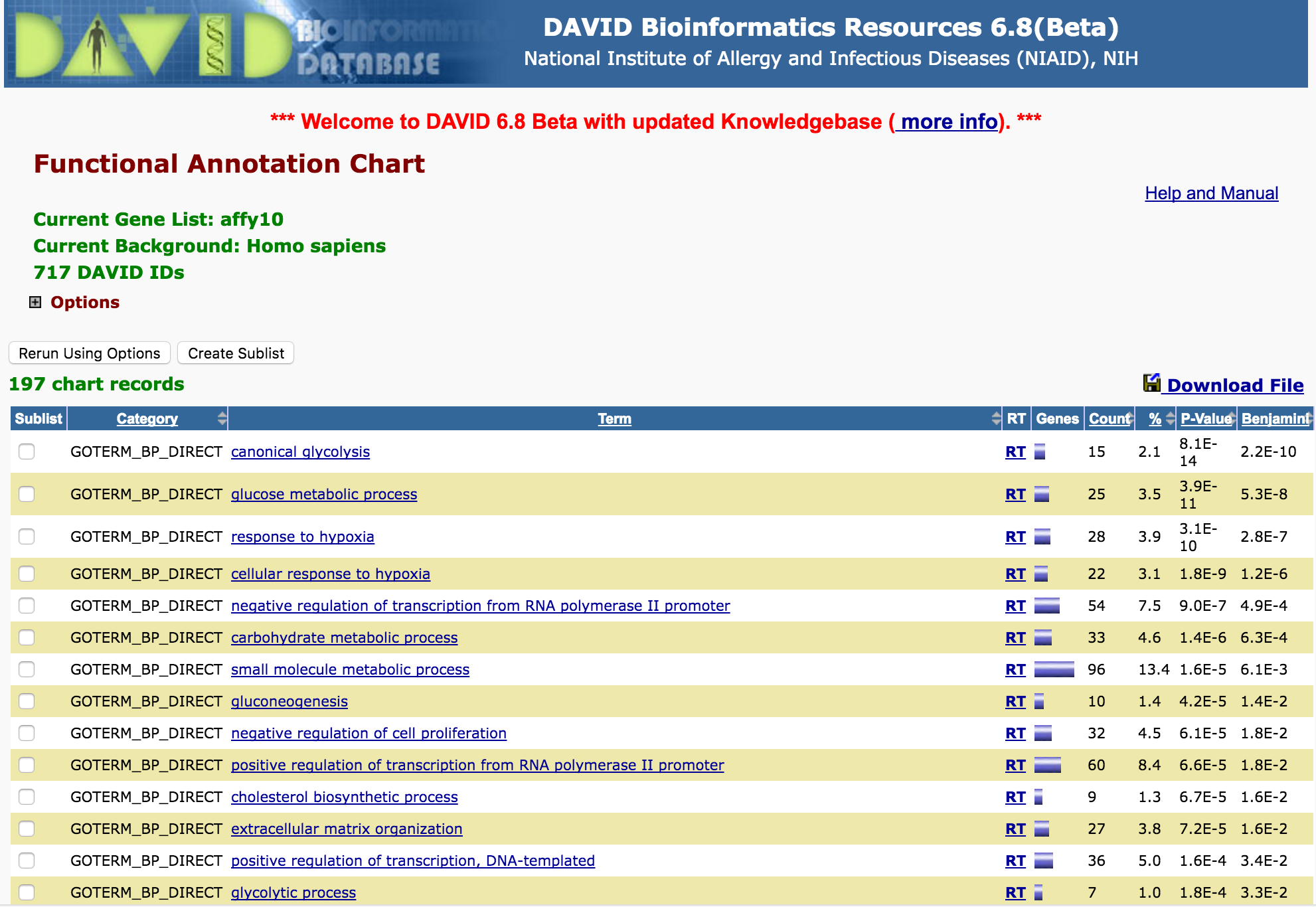Check sublist box for small molecule metabolic process
The width and height of the screenshot is (1316, 907).
(27, 669)
